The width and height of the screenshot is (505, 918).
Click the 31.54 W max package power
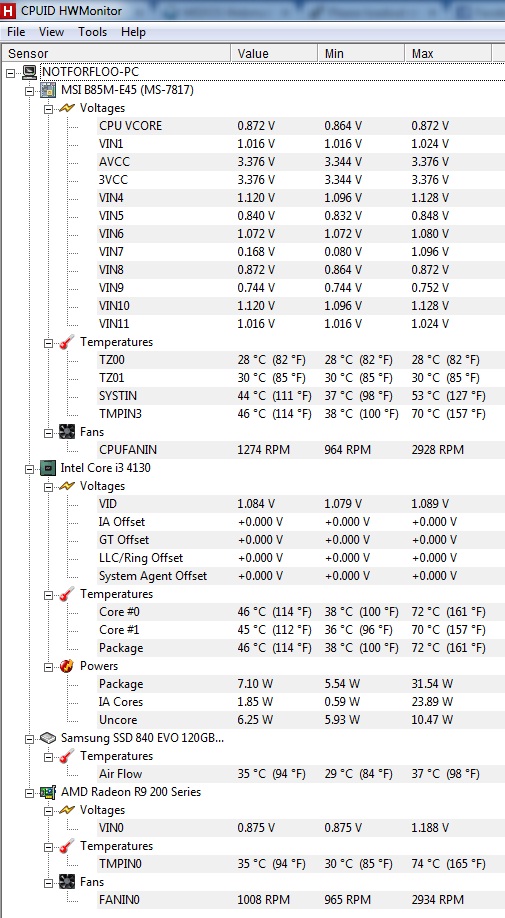(x=432, y=684)
